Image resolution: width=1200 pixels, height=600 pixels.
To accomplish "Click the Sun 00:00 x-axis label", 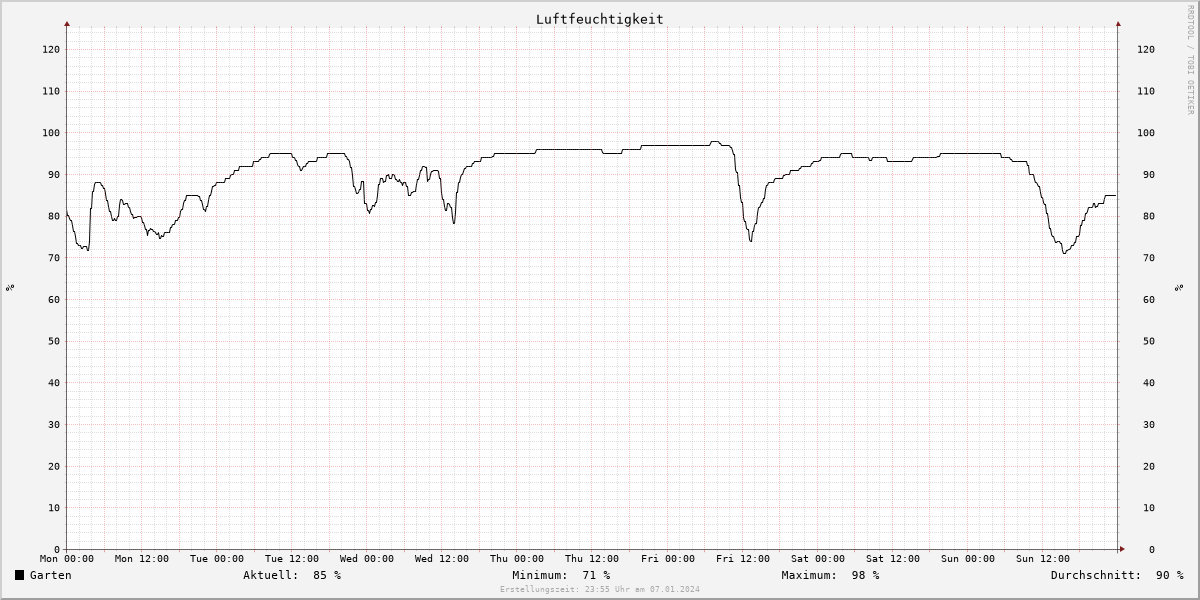I will (967, 559).
